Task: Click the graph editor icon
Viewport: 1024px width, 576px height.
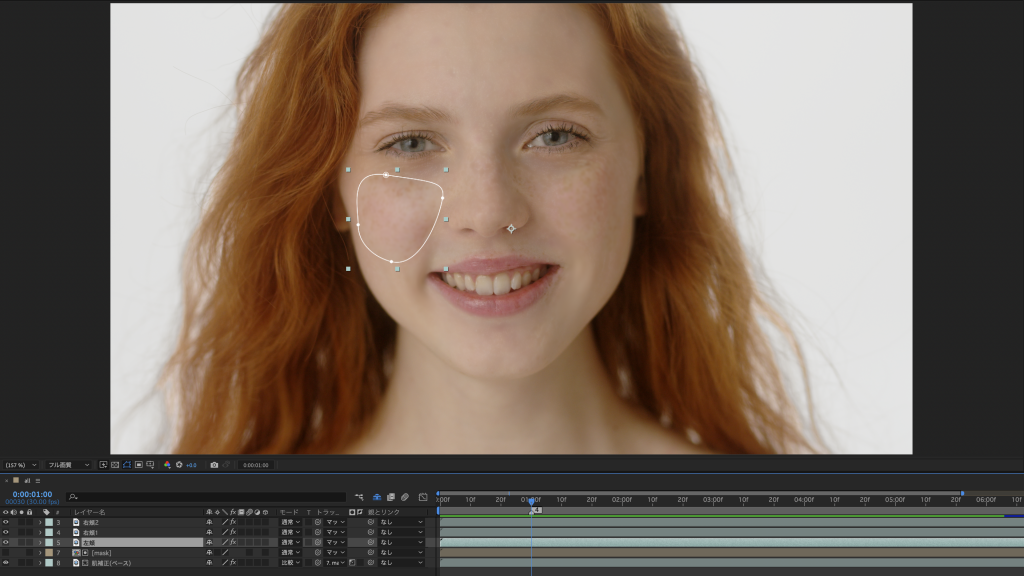Action: pyautogui.click(x=423, y=497)
